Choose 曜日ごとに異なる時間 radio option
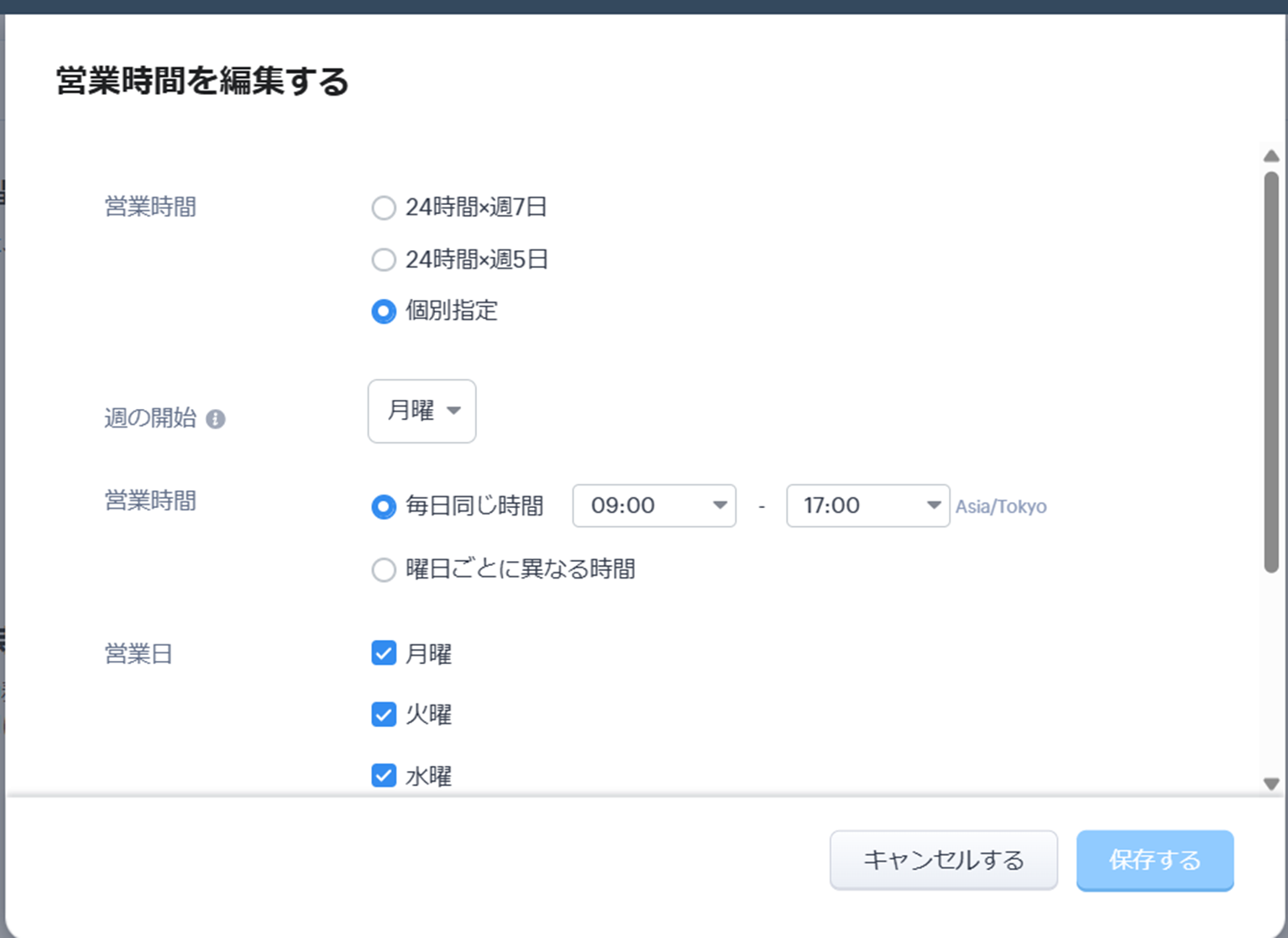 point(384,570)
